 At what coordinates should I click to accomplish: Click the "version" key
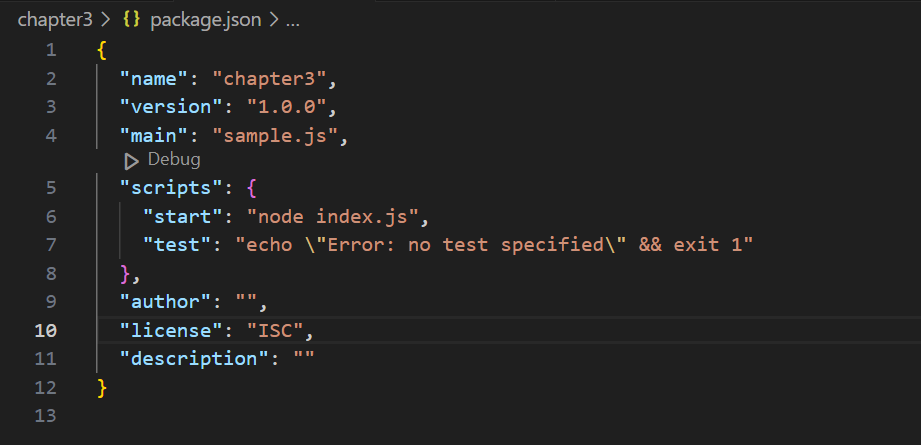172,107
